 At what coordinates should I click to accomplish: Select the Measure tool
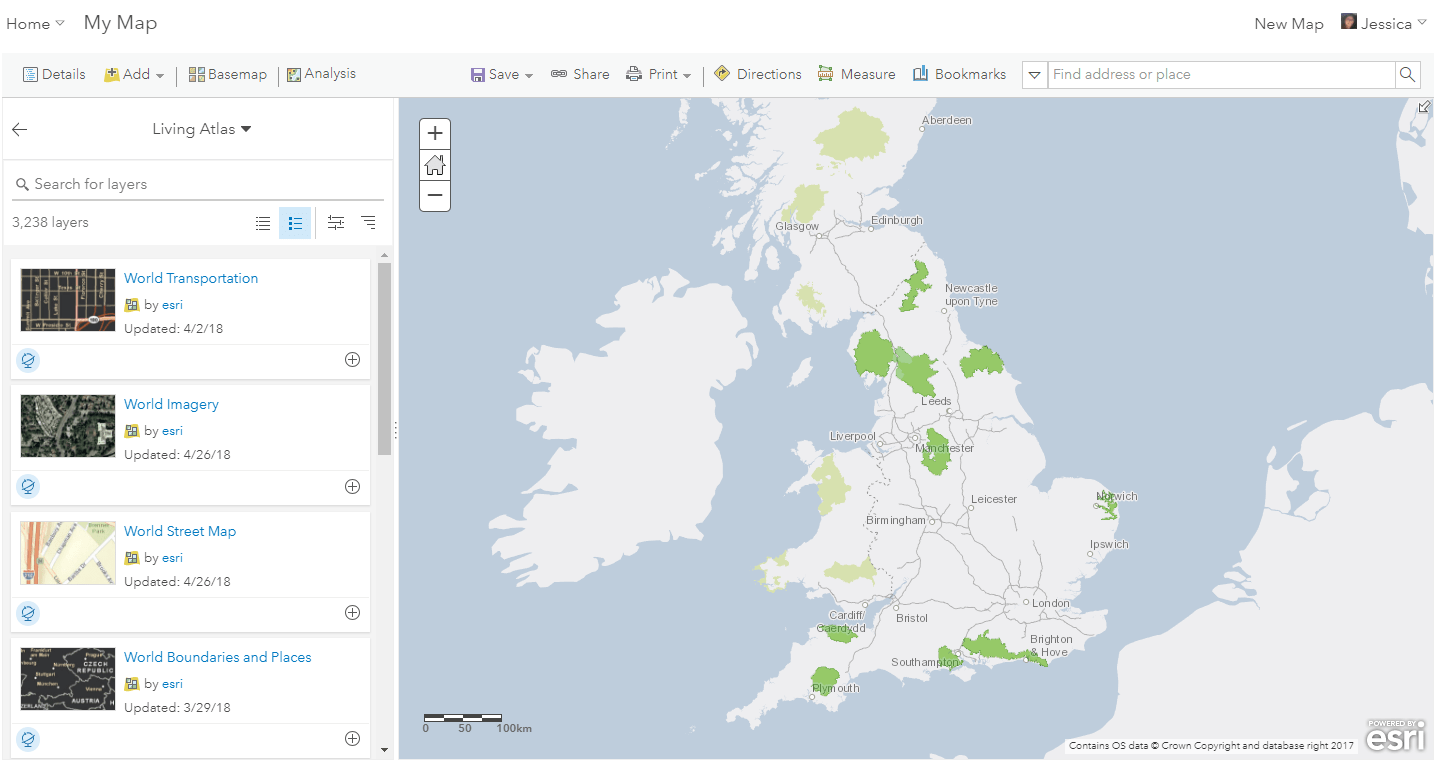click(856, 74)
